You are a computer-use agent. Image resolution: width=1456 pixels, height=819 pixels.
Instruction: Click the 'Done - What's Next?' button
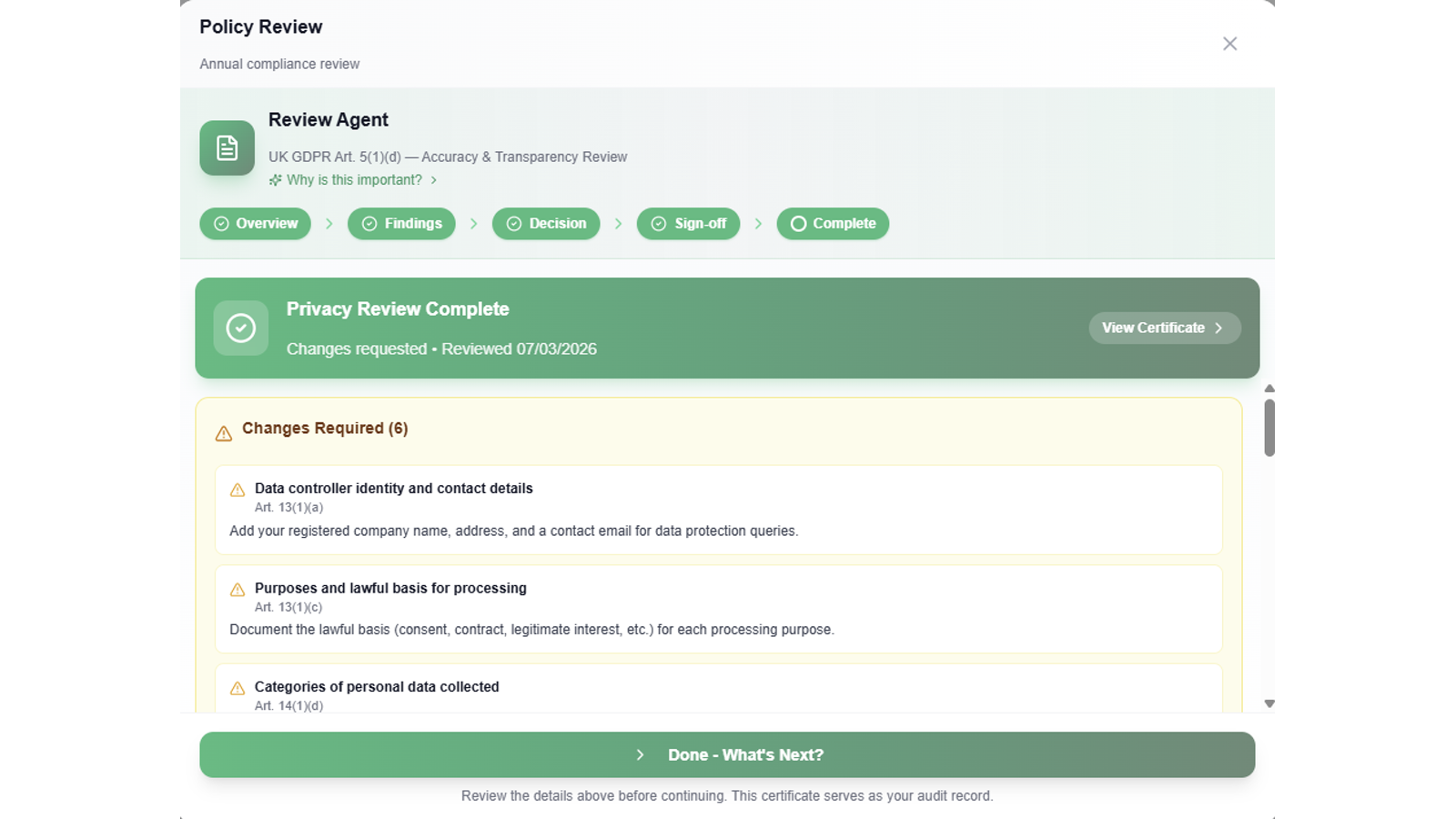pyautogui.click(x=727, y=755)
